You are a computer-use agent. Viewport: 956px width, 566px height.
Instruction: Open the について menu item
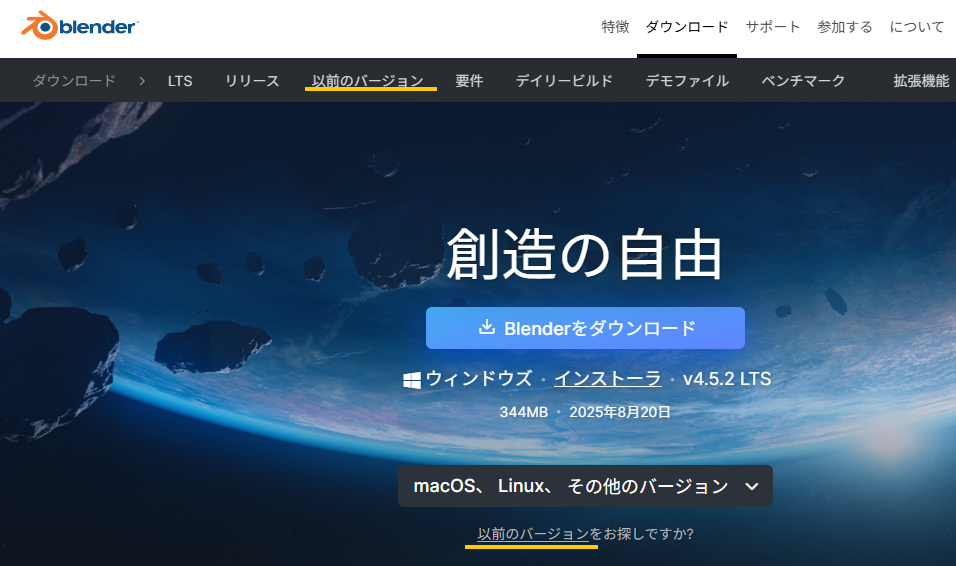(916, 27)
